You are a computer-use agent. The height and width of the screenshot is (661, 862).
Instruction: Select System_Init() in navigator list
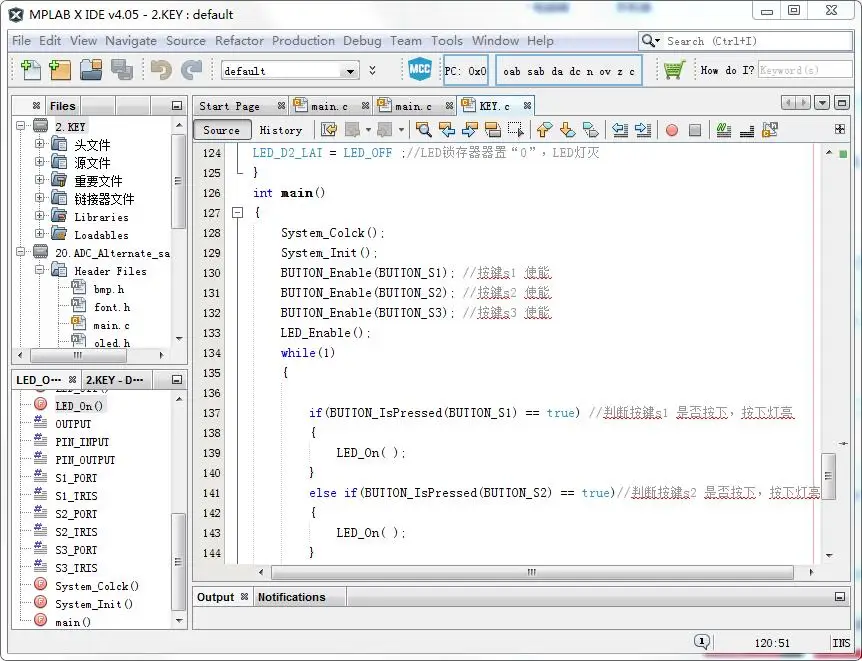[94, 604]
